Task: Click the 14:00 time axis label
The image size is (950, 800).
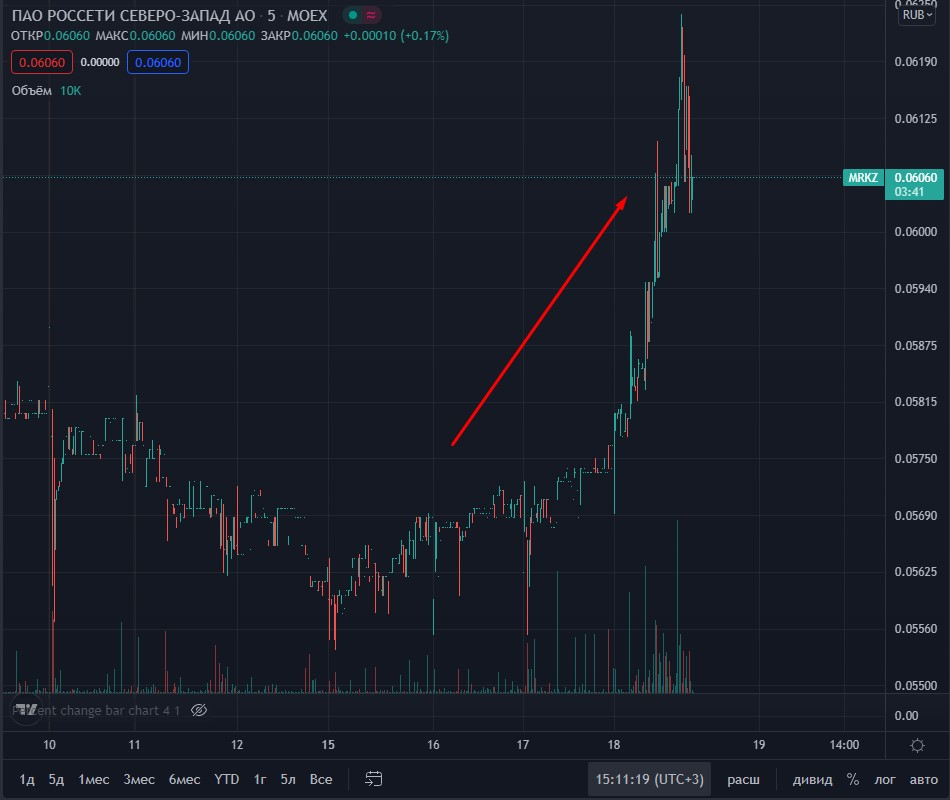Action: [x=844, y=745]
